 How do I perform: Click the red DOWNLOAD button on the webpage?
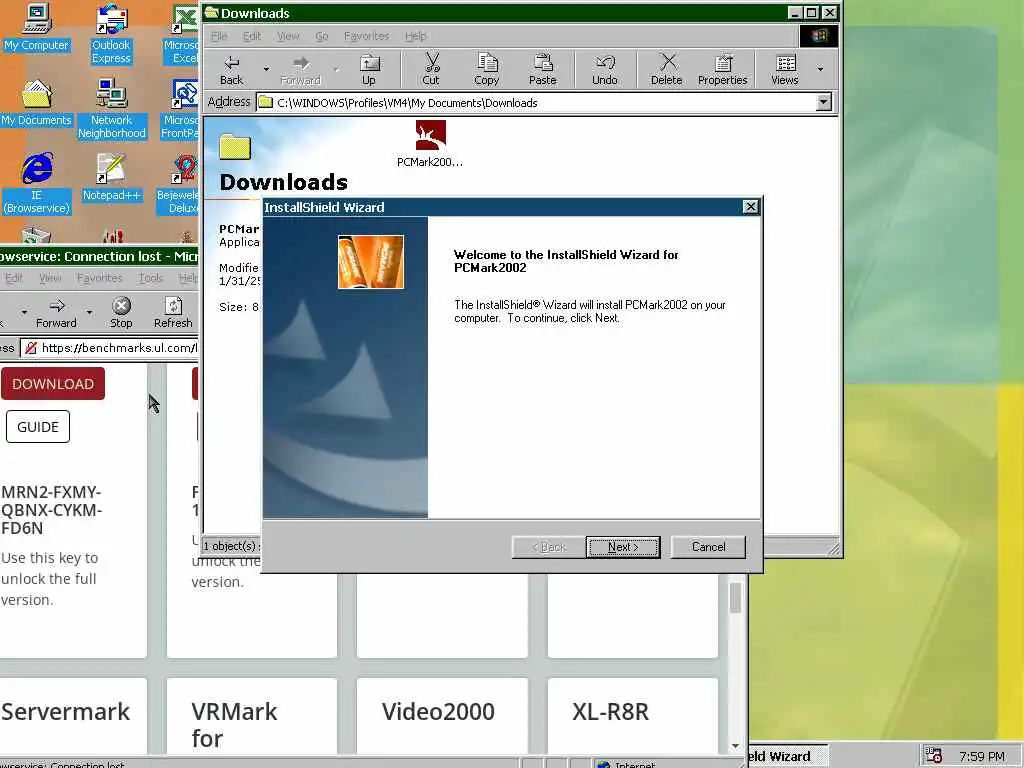coord(53,384)
